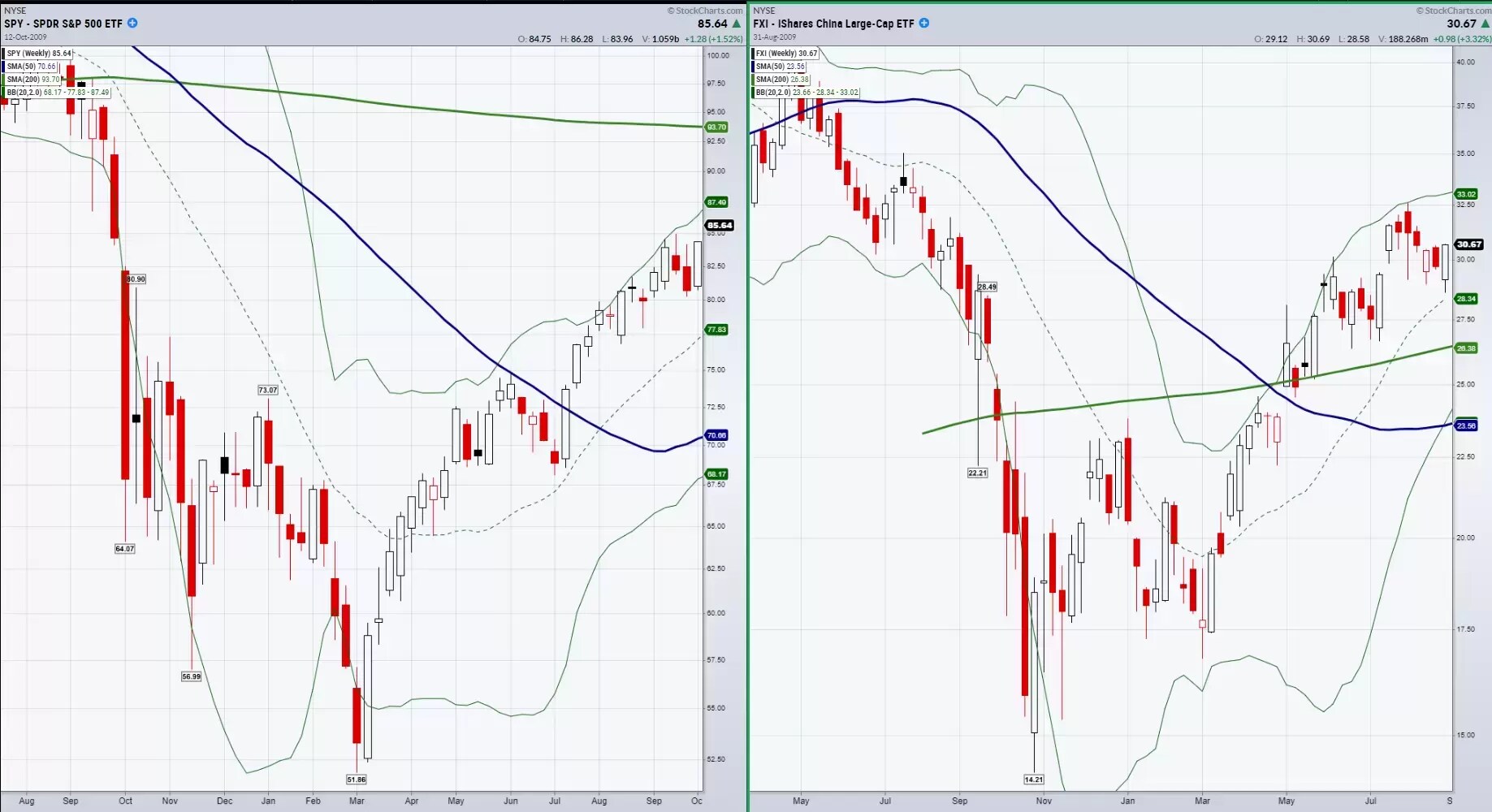1492x812 pixels.
Task: Click the 28.49 annotation on FXI chart
Action: (987, 287)
